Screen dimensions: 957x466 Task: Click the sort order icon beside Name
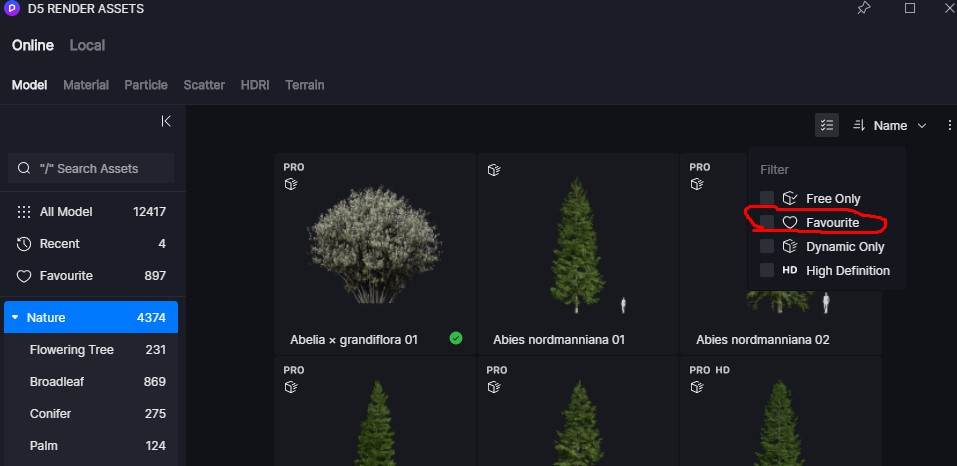point(859,125)
